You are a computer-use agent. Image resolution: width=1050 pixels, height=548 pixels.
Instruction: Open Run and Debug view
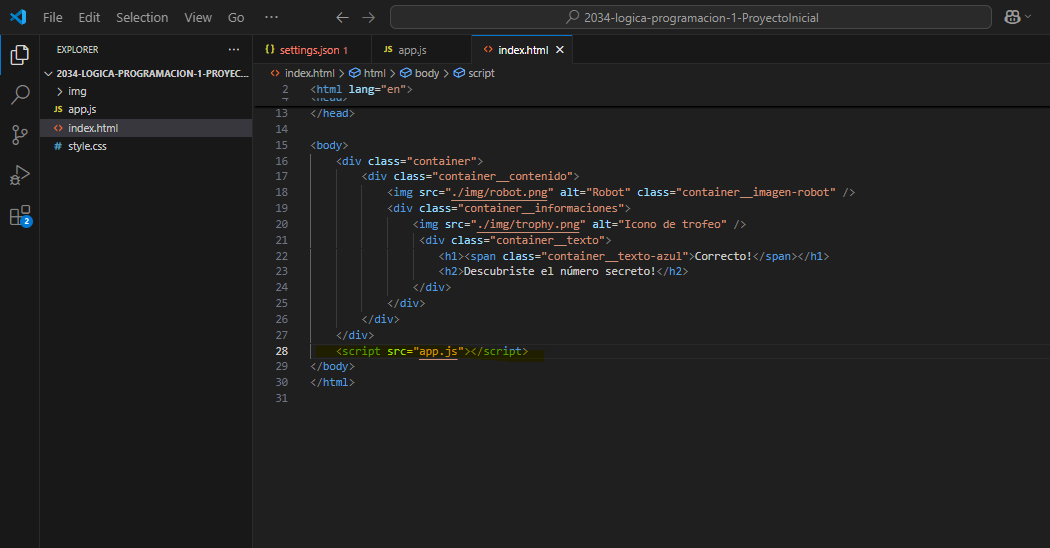(x=19, y=176)
